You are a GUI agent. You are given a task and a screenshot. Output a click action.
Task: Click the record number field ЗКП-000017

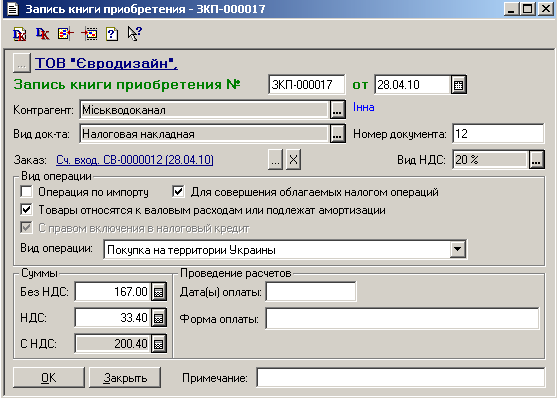tap(307, 85)
